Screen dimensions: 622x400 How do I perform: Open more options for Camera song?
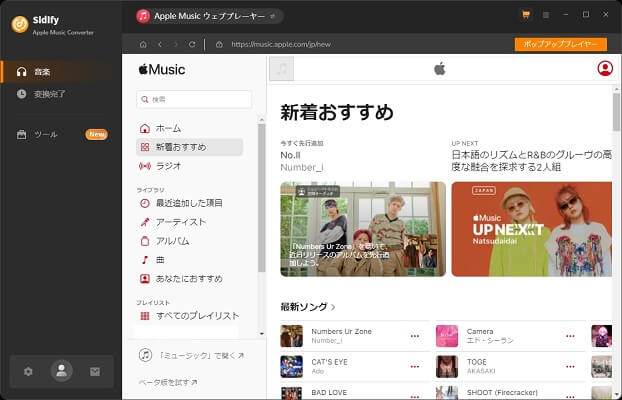(570, 336)
